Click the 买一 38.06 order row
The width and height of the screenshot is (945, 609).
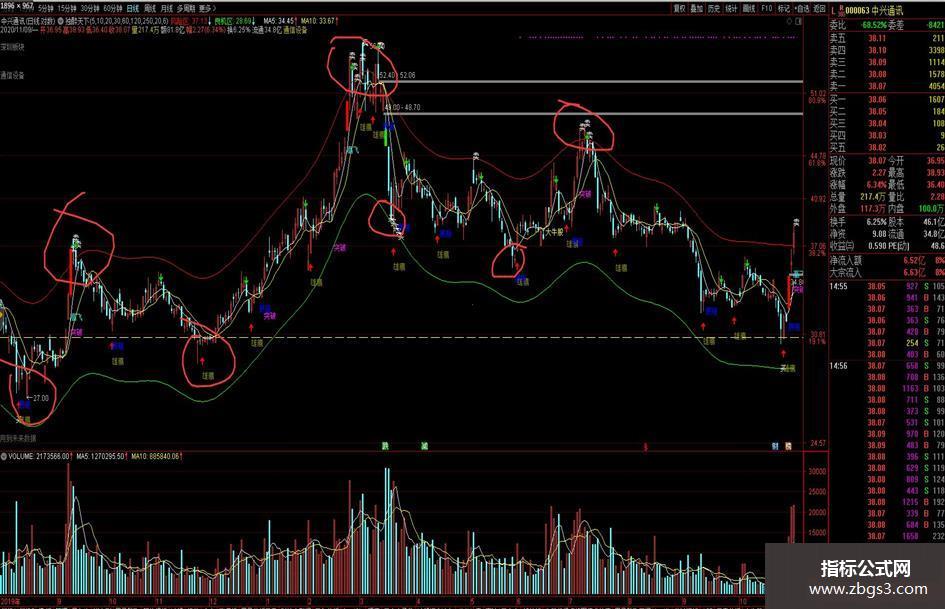887,99
